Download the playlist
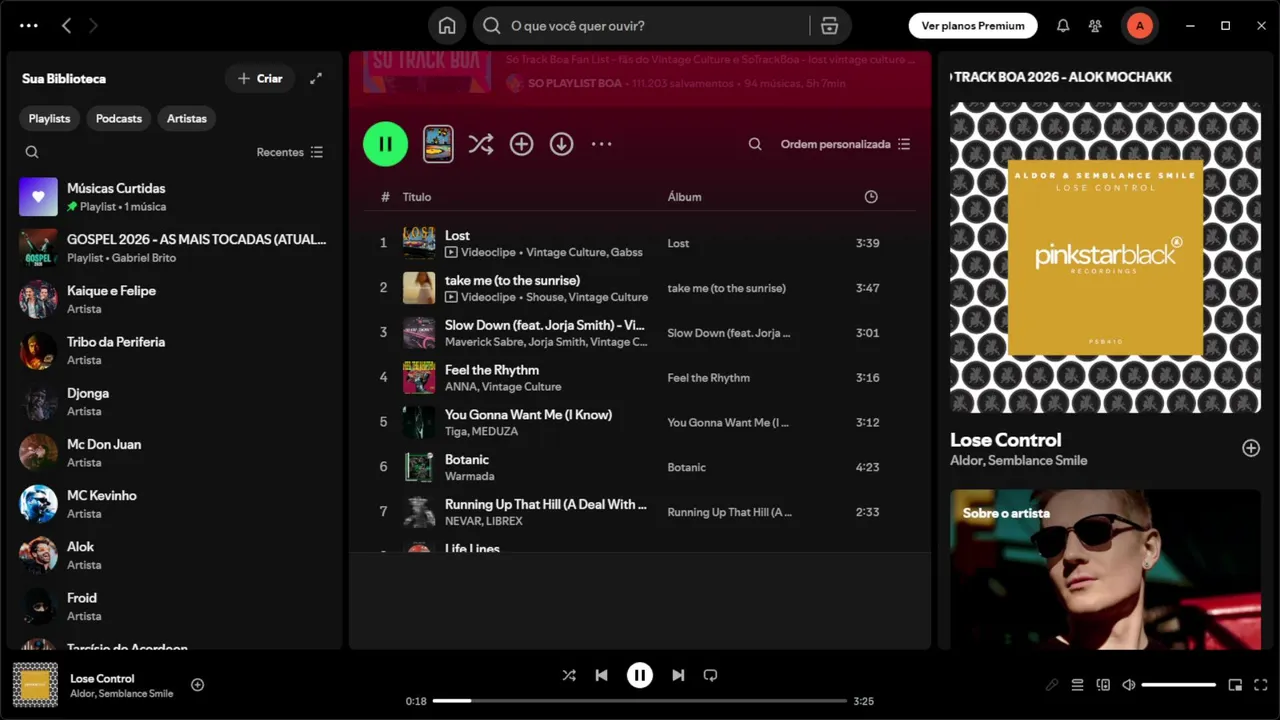 tap(561, 144)
